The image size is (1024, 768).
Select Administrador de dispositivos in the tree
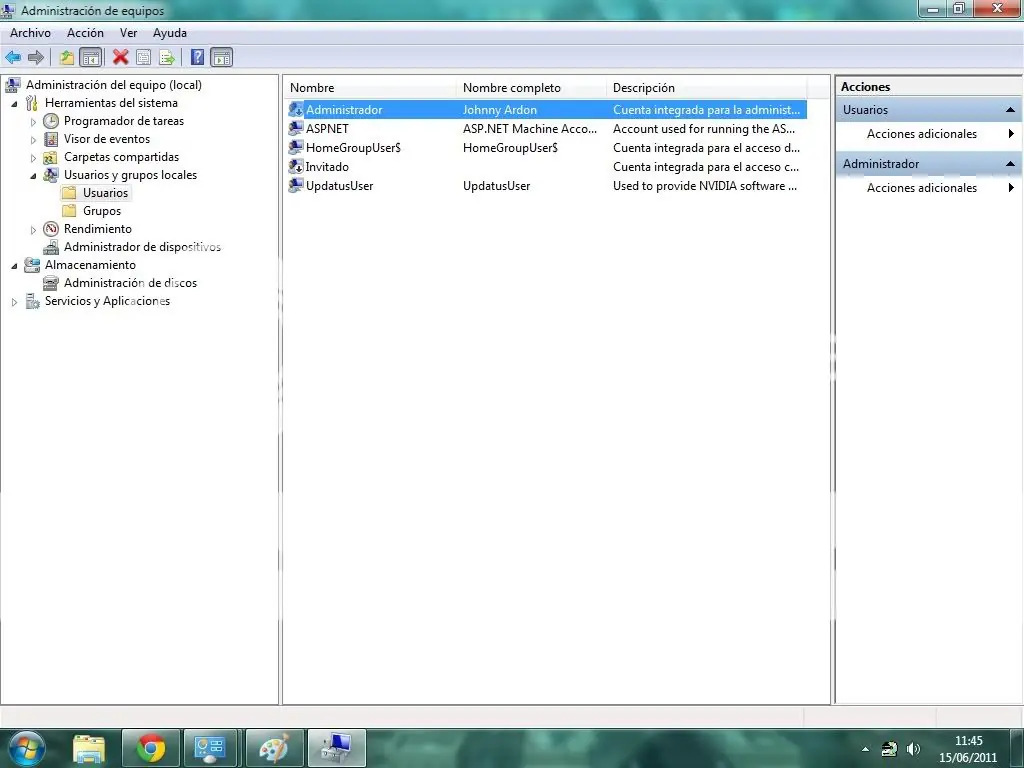(142, 247)
